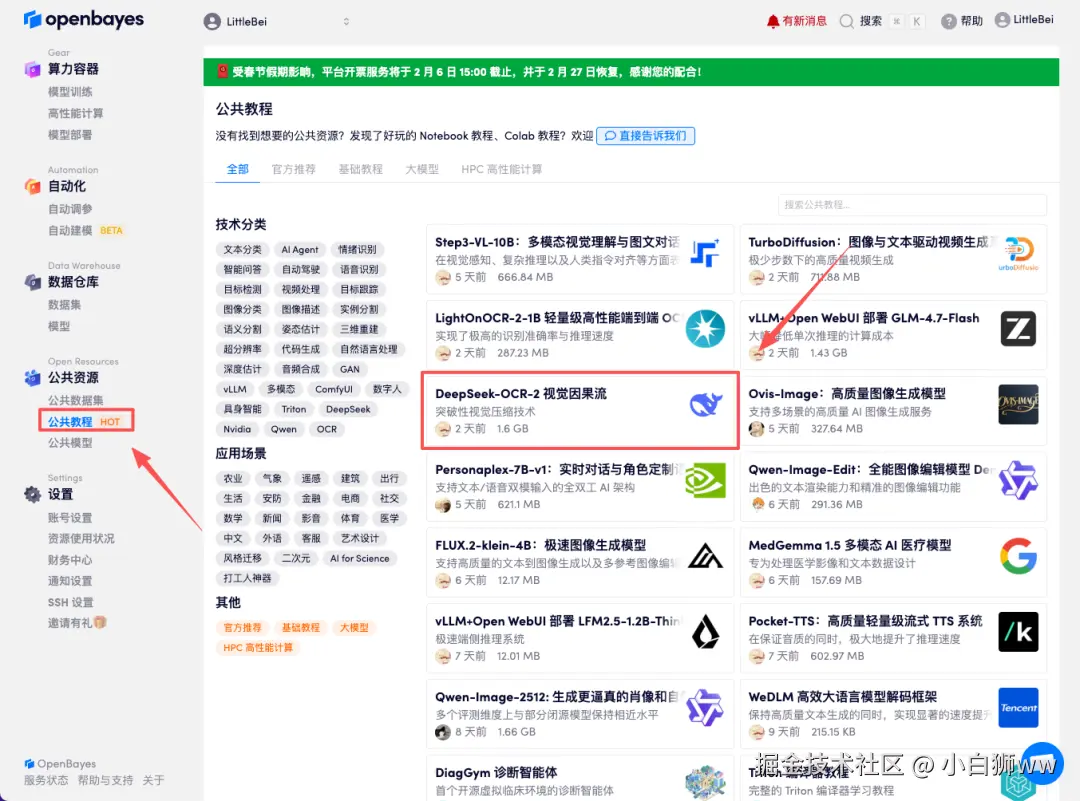This screenshot has height=801, width=1080.
Task: Click the DeepSeek whale logo
Action: pos(706,404)
